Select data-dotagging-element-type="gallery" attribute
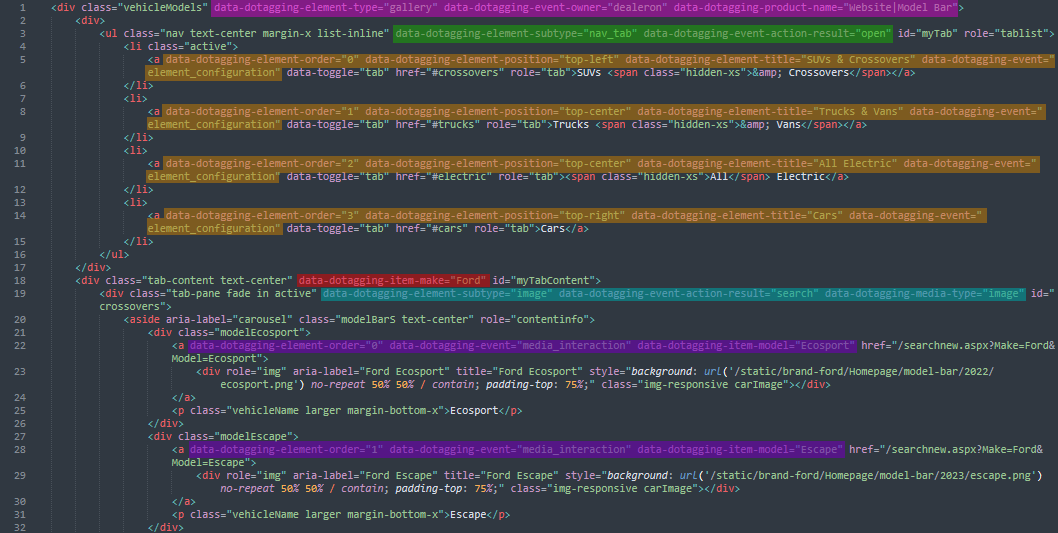Viewport: 1058px width, 533px height. click(x=326, y=8)
